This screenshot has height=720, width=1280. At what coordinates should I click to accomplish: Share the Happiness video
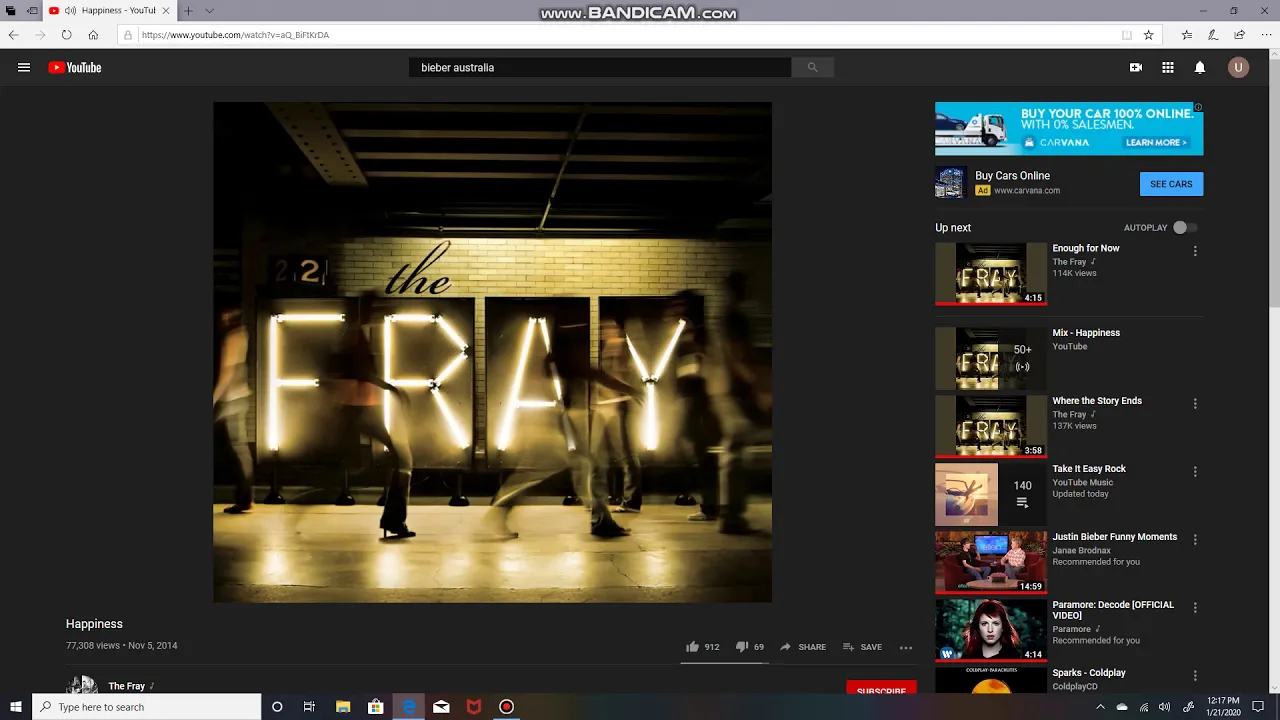click(803, 647)
